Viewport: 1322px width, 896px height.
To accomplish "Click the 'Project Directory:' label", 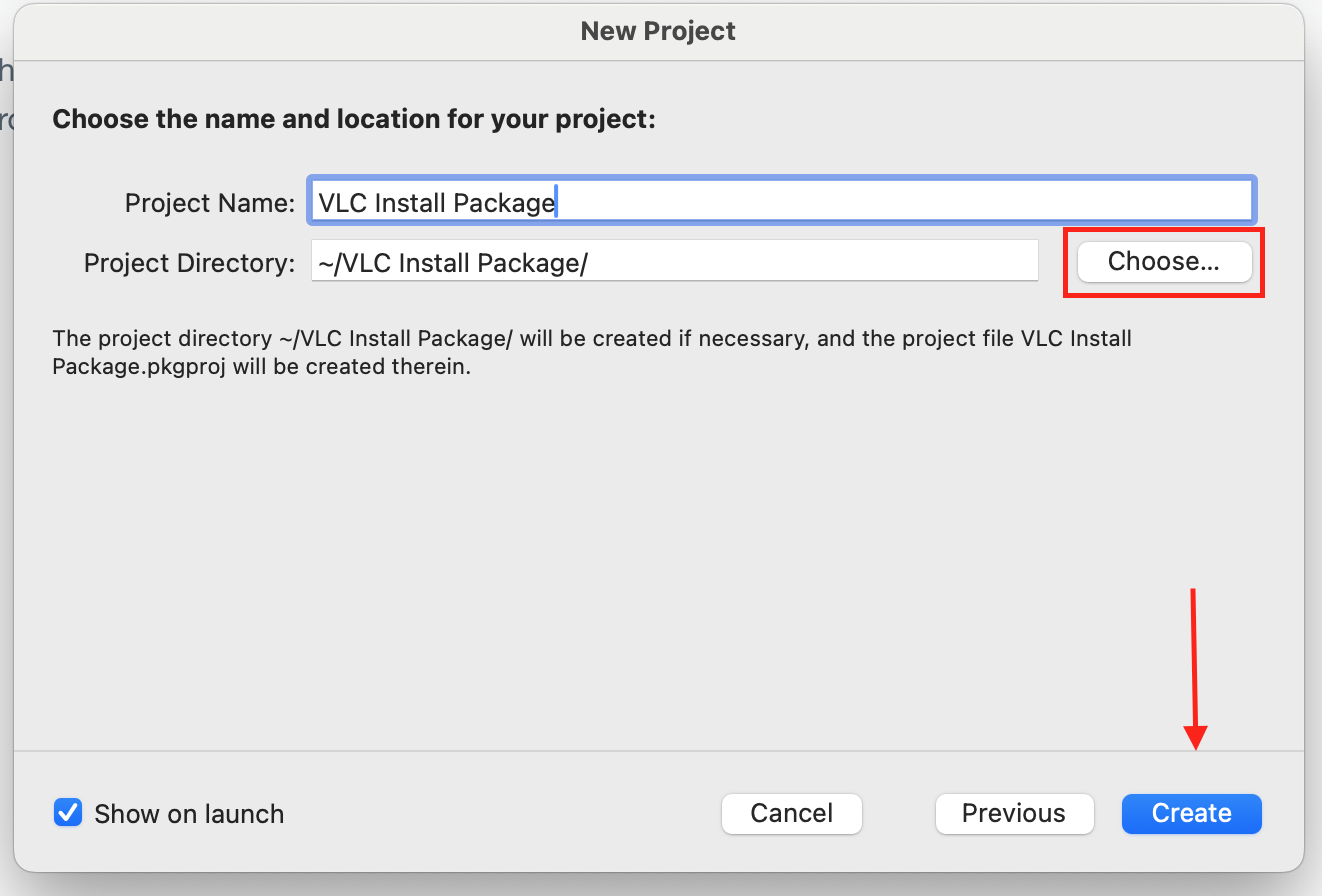I will 190,263.
